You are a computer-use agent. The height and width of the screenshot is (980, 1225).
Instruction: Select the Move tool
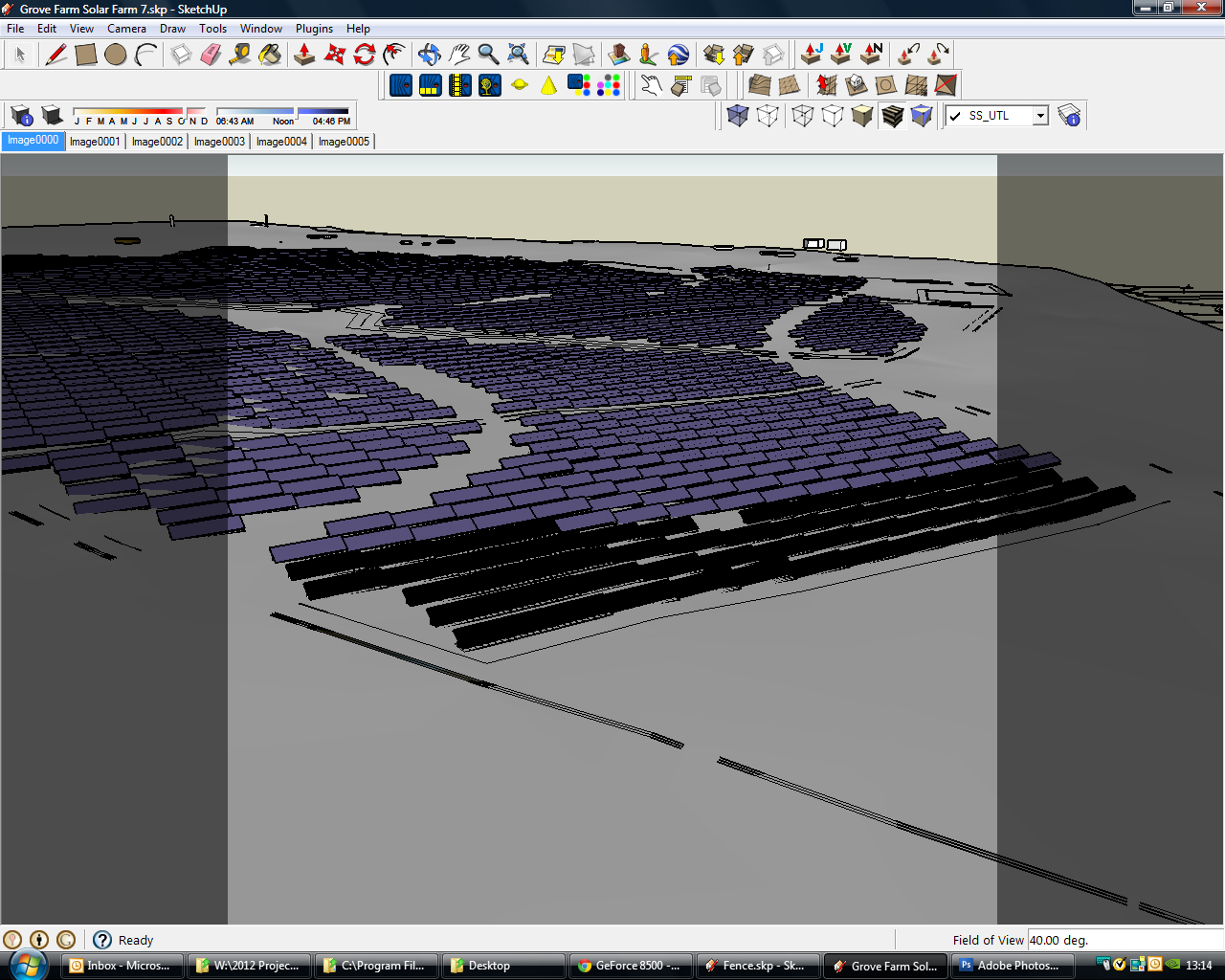click(334, 55)
